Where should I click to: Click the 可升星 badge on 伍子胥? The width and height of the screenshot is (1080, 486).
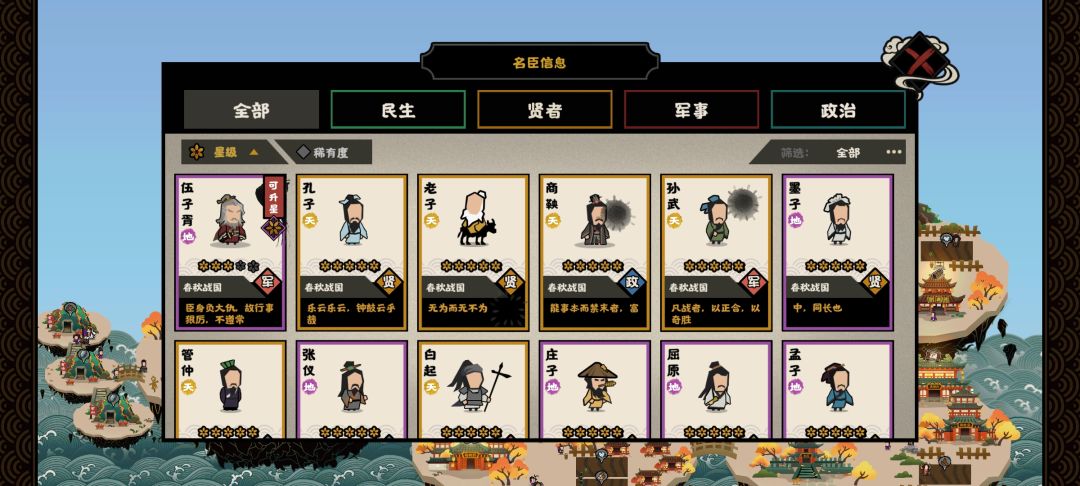click(x=273, y=196)
